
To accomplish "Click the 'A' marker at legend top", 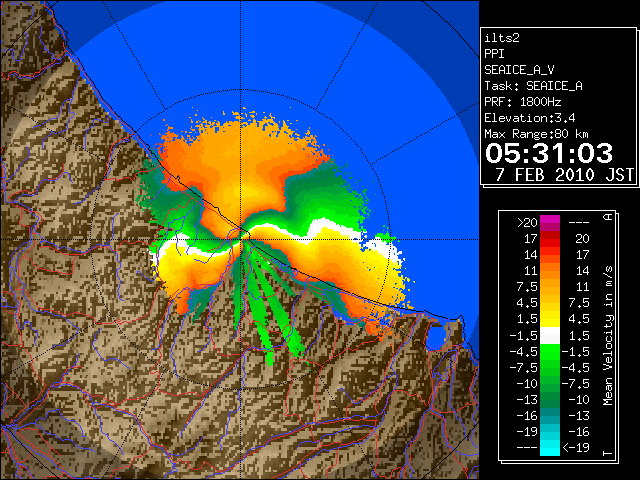I will pos(608,217).
